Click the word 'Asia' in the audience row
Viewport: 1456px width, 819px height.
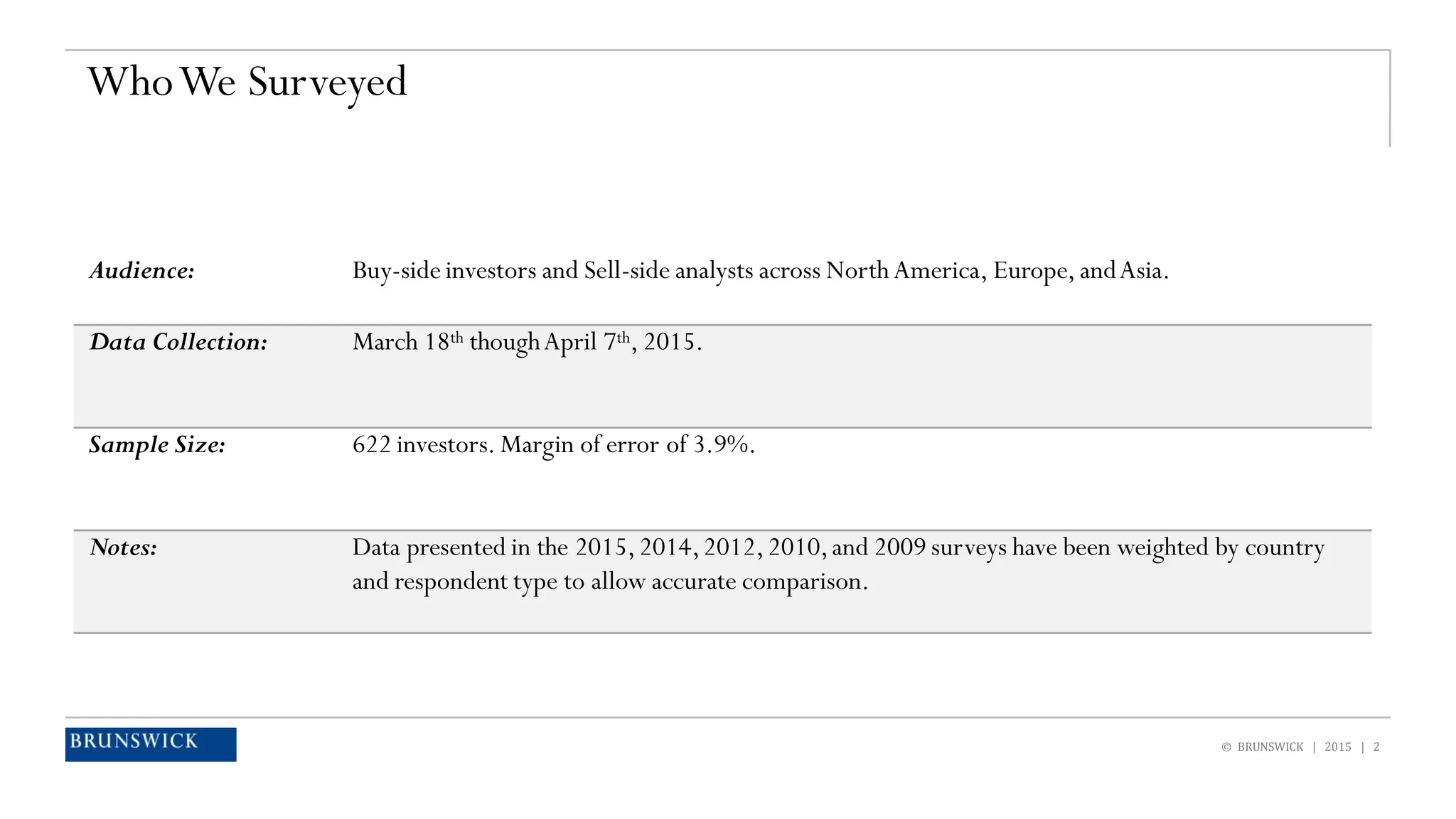pyautogui.click(x=1140, y=271)
